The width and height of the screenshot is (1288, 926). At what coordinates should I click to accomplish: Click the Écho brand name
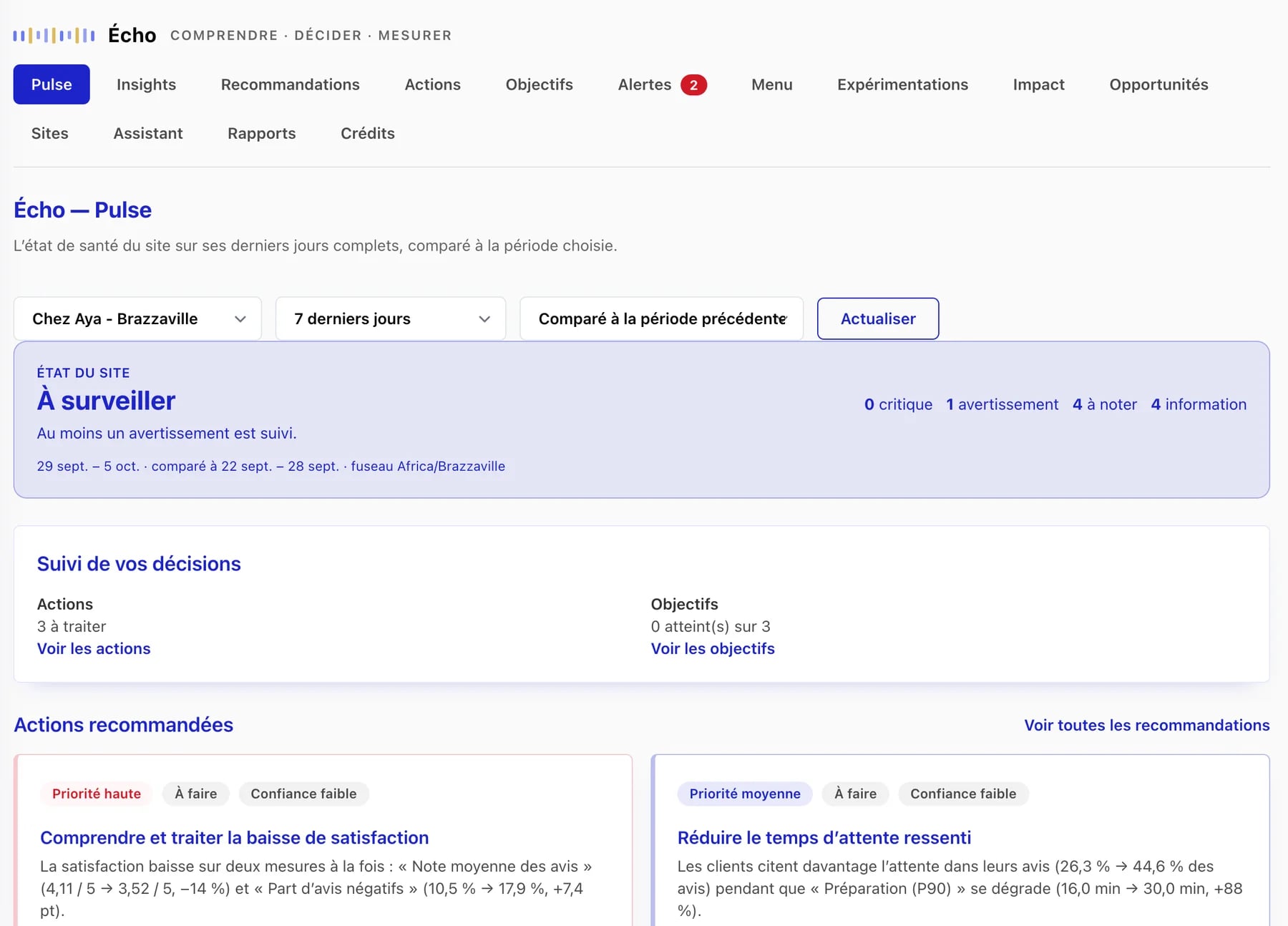(132, 34)
